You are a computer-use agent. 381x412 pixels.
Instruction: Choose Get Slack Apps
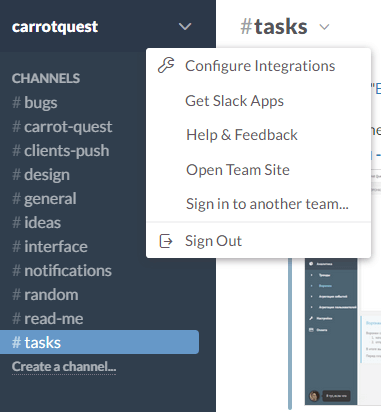[234, 101]
